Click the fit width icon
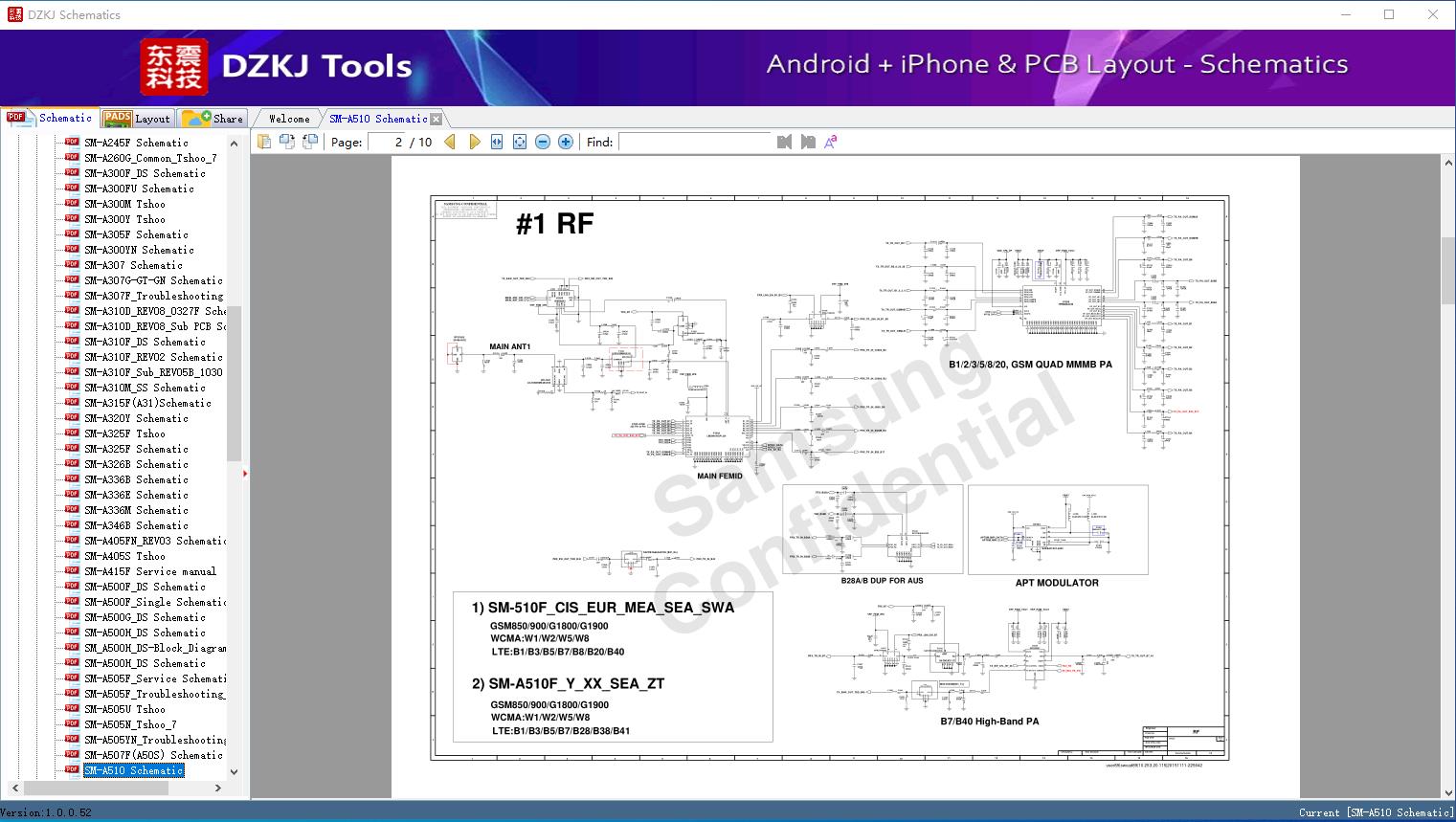The height and width of the screenshot is (822, 1456). (497, 142)
